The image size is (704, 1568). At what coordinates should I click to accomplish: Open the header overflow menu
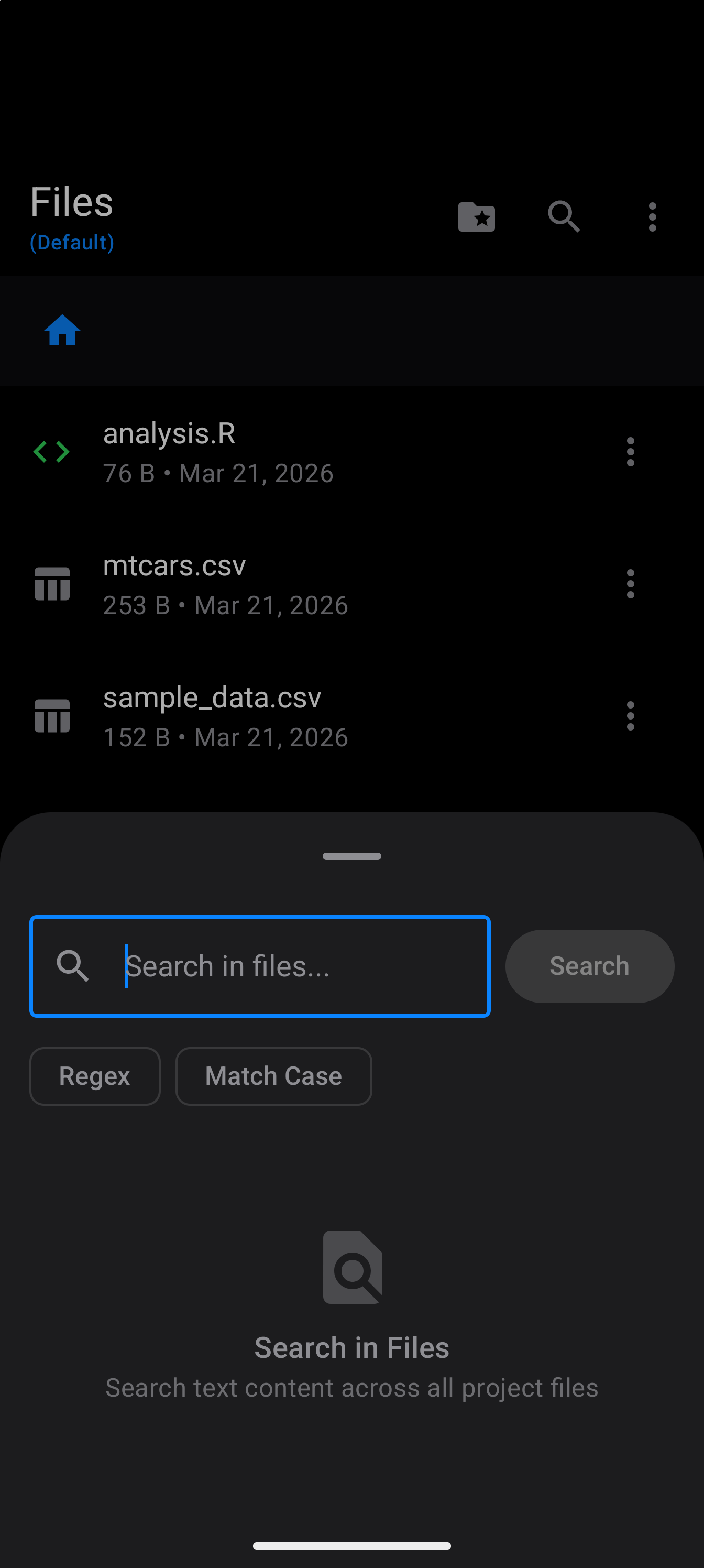point(652,216)
